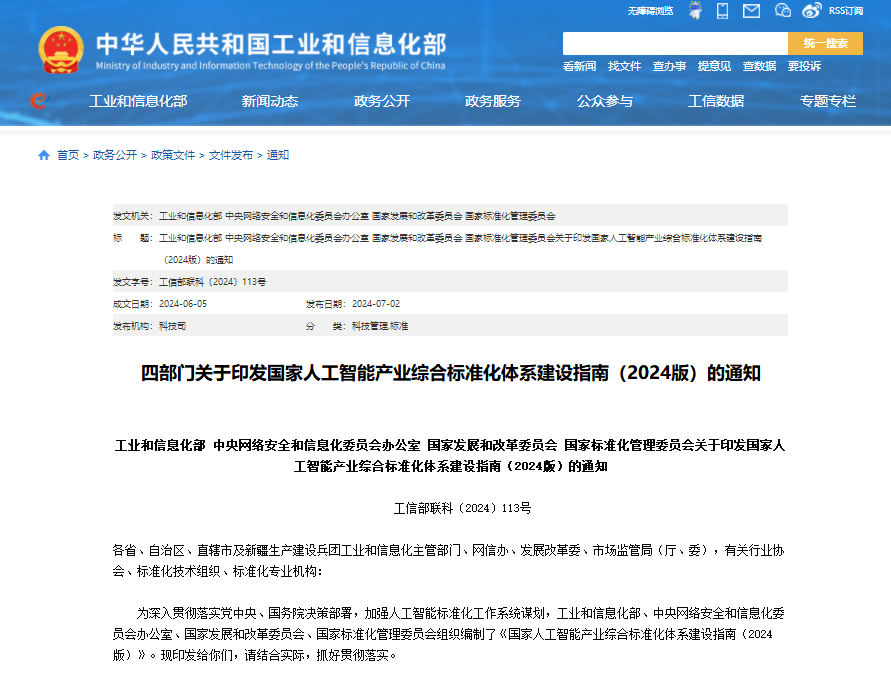This screenshot has height=679, width=891.
Task: Click the 统一搜索 search button
Action: pos(825,43)
